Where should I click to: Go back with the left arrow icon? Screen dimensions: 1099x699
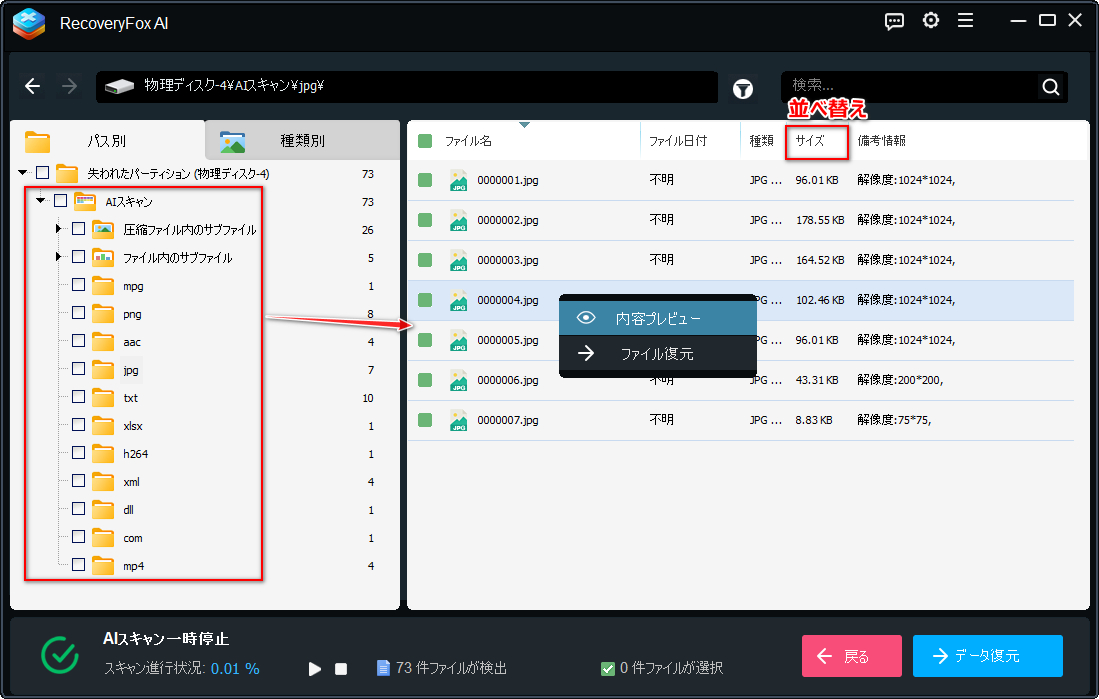[32, 86]
